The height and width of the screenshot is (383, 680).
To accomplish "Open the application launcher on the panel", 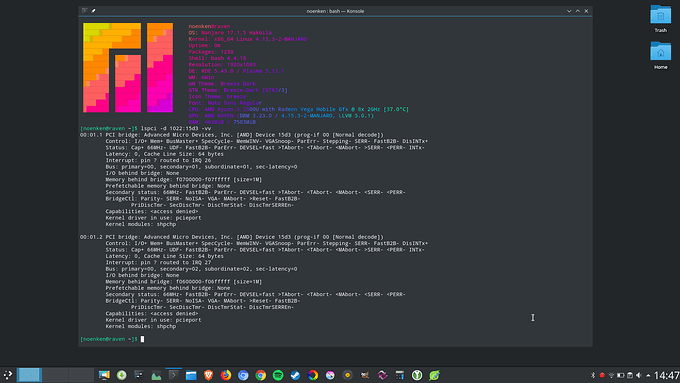I will [8, 375].
